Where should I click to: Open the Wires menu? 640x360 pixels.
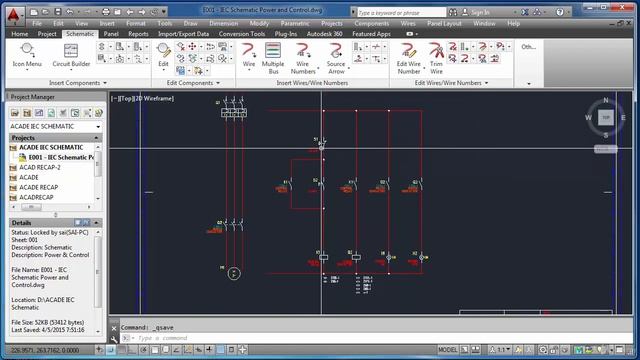click(x=408, y=24)
